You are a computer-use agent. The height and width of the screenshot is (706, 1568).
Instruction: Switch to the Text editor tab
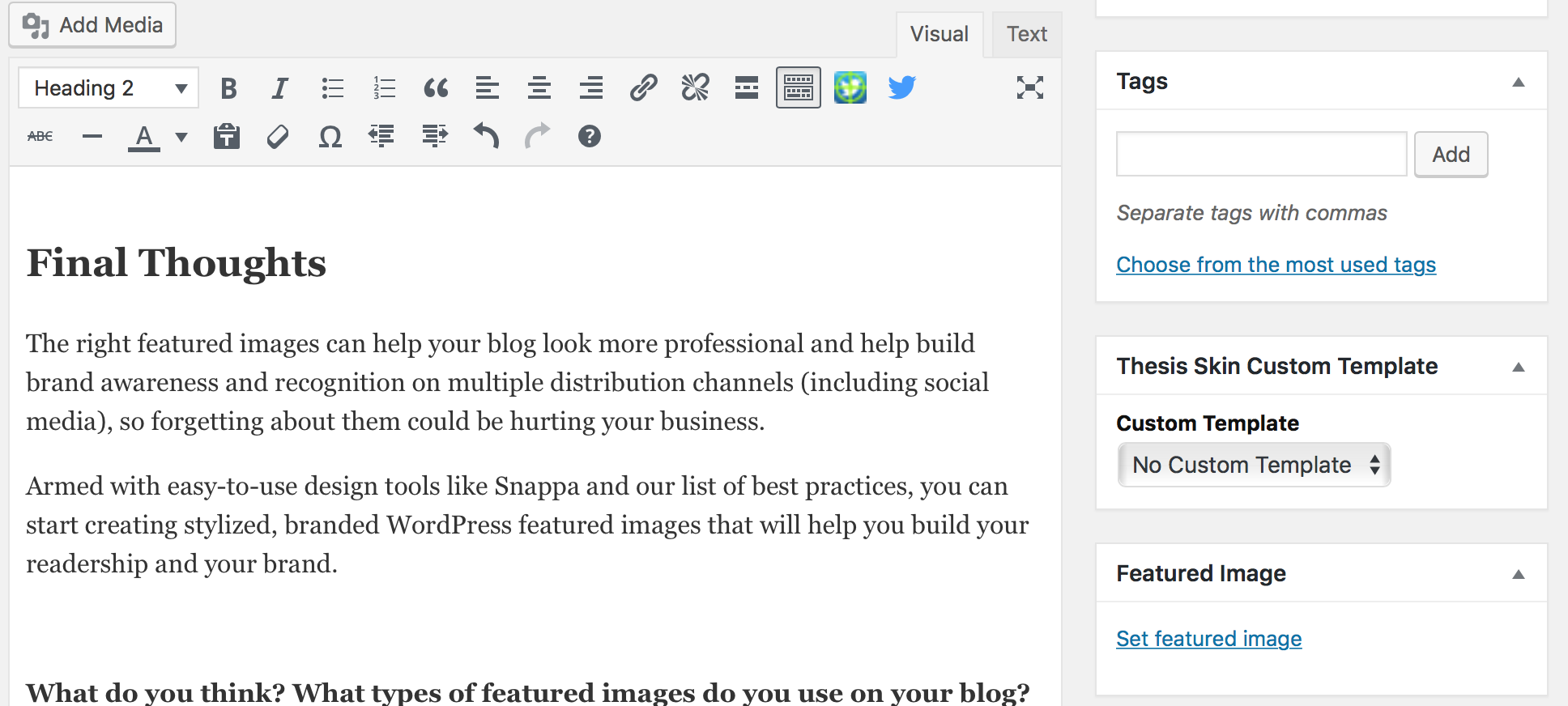coord(1027,34)
